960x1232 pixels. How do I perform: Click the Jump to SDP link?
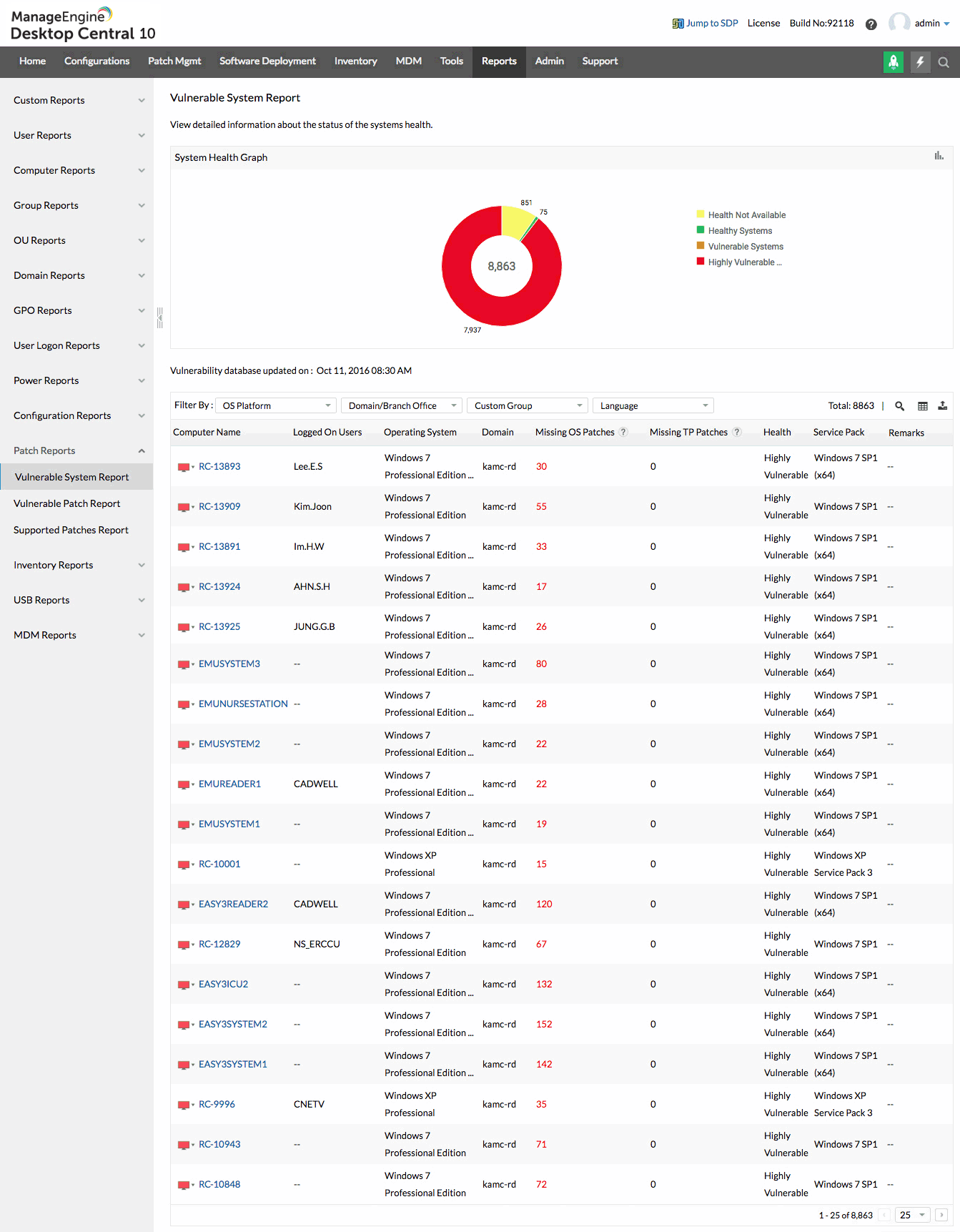point(712,24)
